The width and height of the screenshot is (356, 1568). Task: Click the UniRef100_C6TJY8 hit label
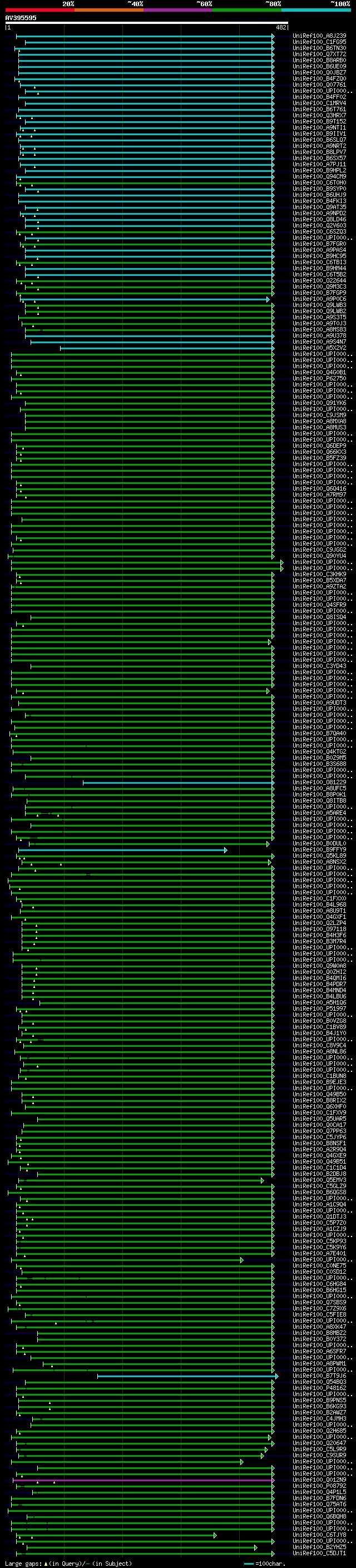click(319, 1535)
